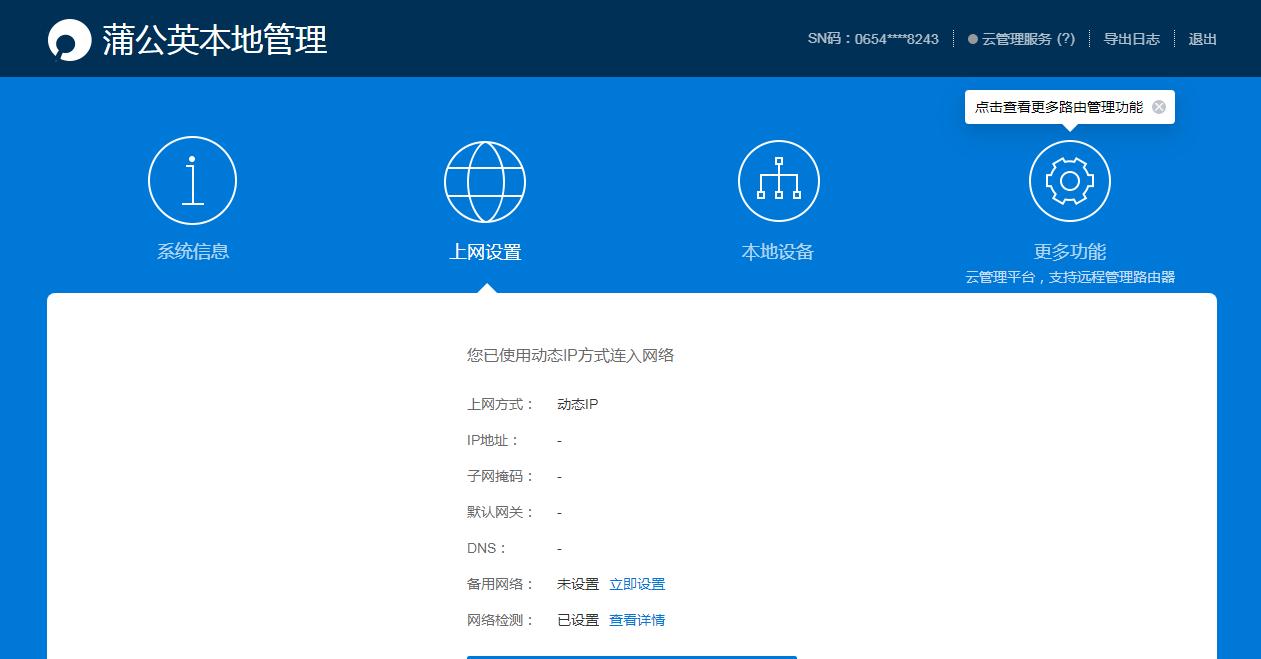Image resolution: width=1261 pixels, height=659 pixels.
Task: Open the 本地设备 network icon
Action: [779, 180]
